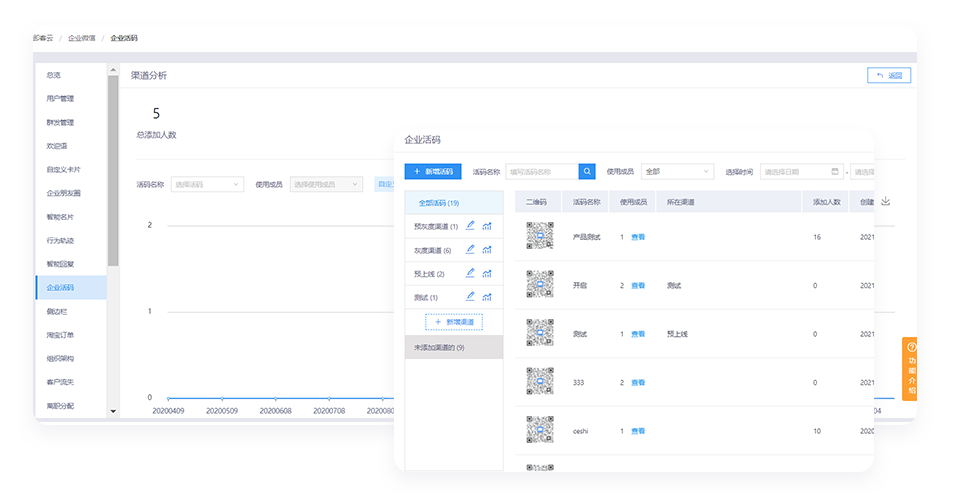Viewport: 970px width, 500px height.
Task: View chart statistics for 测试 channel
Action: pyautogui.click(x=487, y=297)
